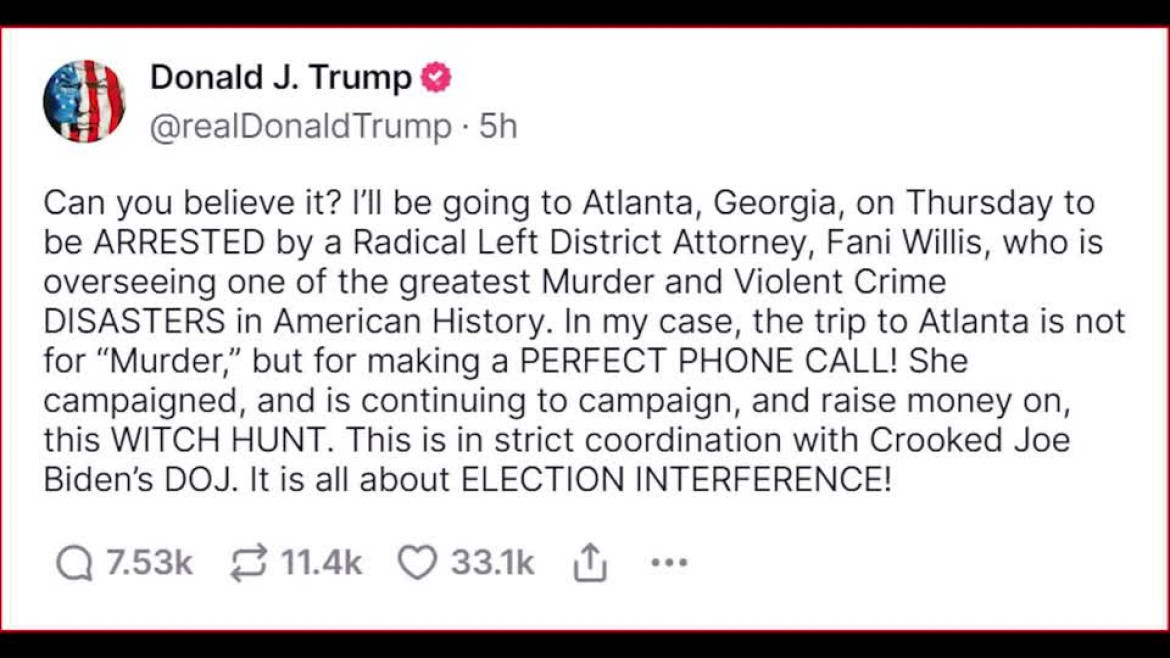Image resolution: width=1170 pixels, height=658 pixels.
Task: Click the repost arrows icon
Action: point(248,563)
